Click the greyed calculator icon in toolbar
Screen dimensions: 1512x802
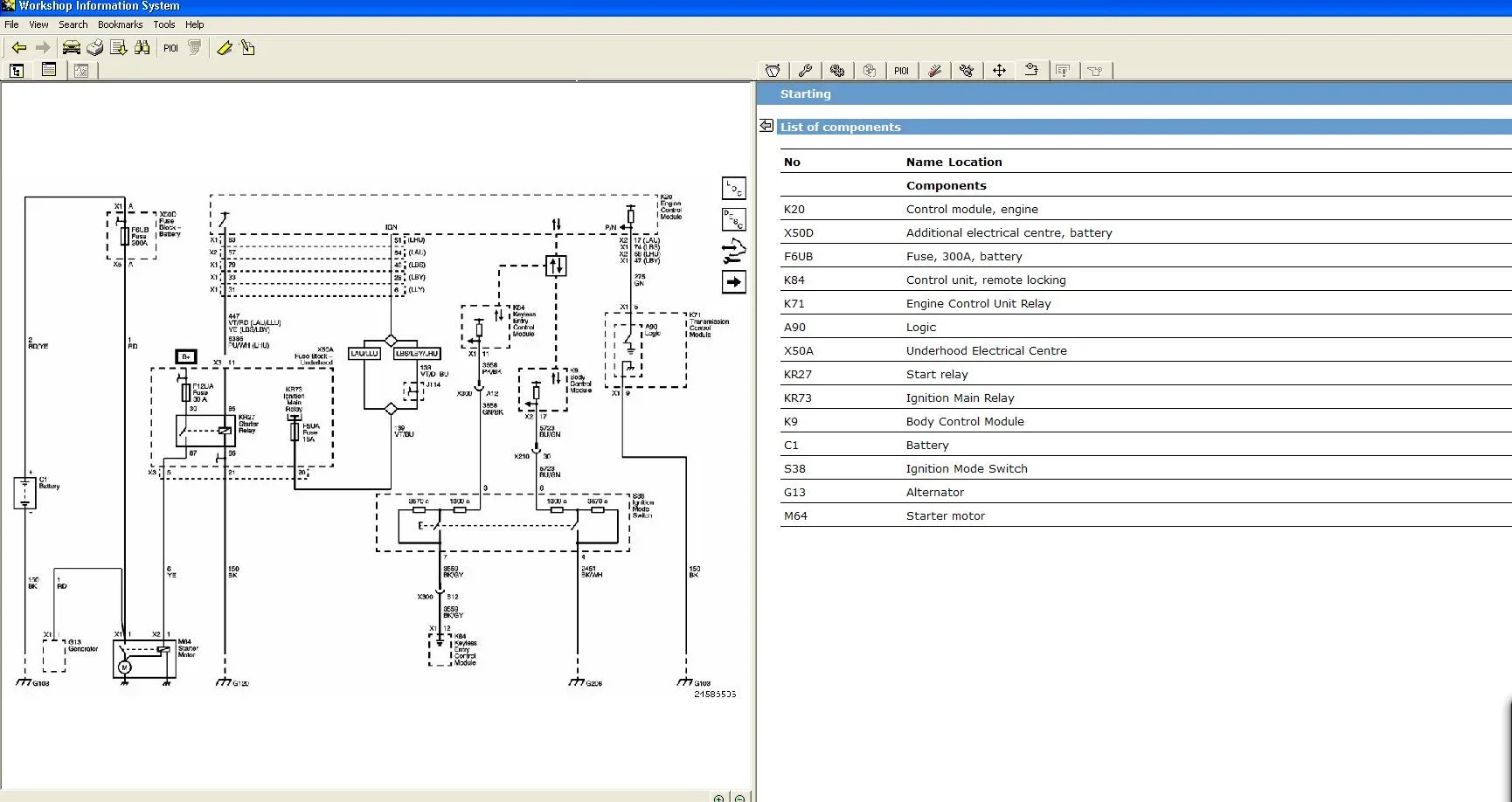pyautogui.click(x=195, y=48)
